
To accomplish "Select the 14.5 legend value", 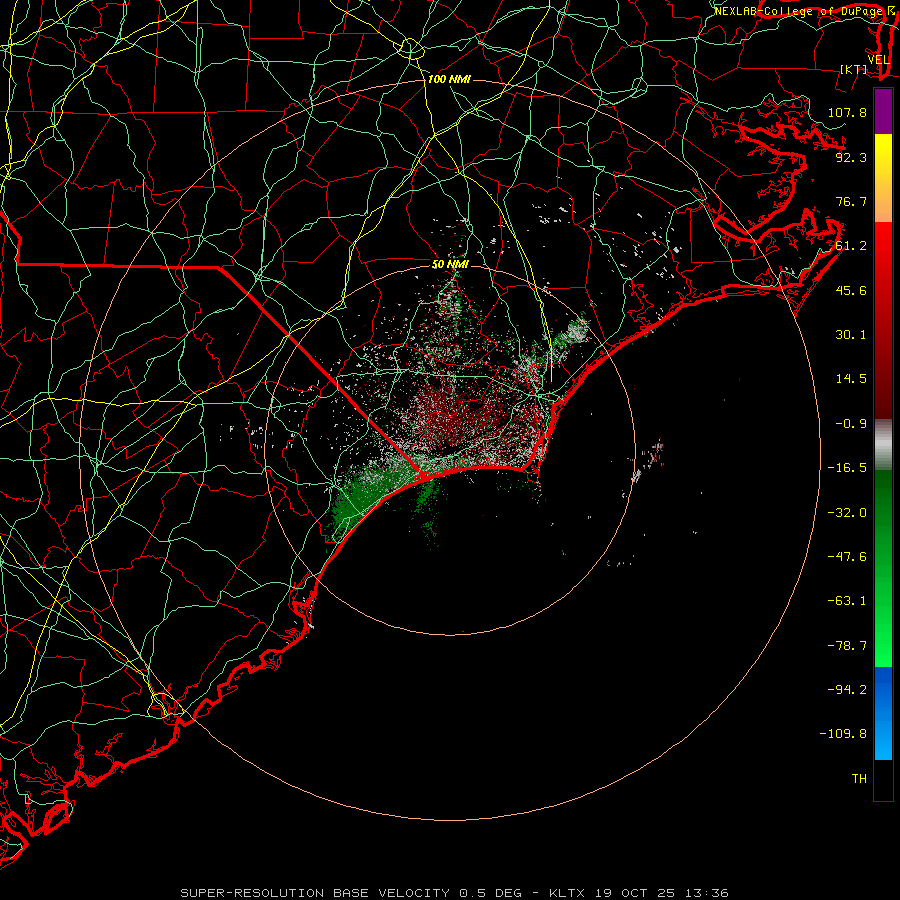I will pos(851,379).
